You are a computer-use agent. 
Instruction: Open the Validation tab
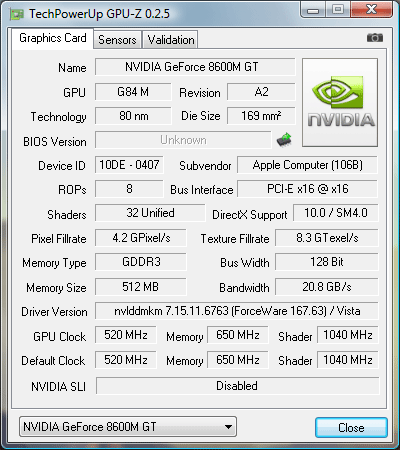[x=171, y=40]
